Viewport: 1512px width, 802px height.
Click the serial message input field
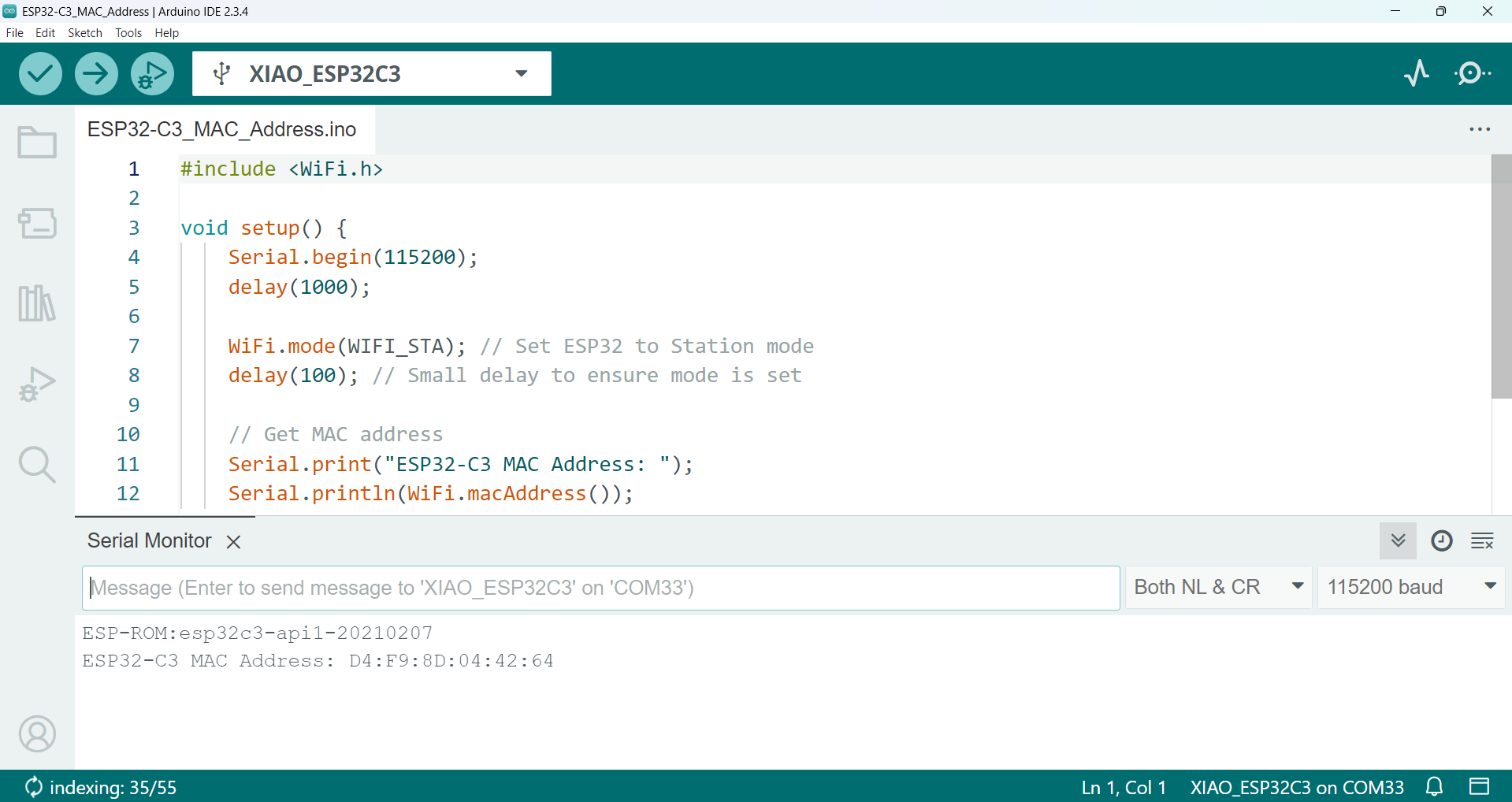pyautogui.click(x=600, y=588)
